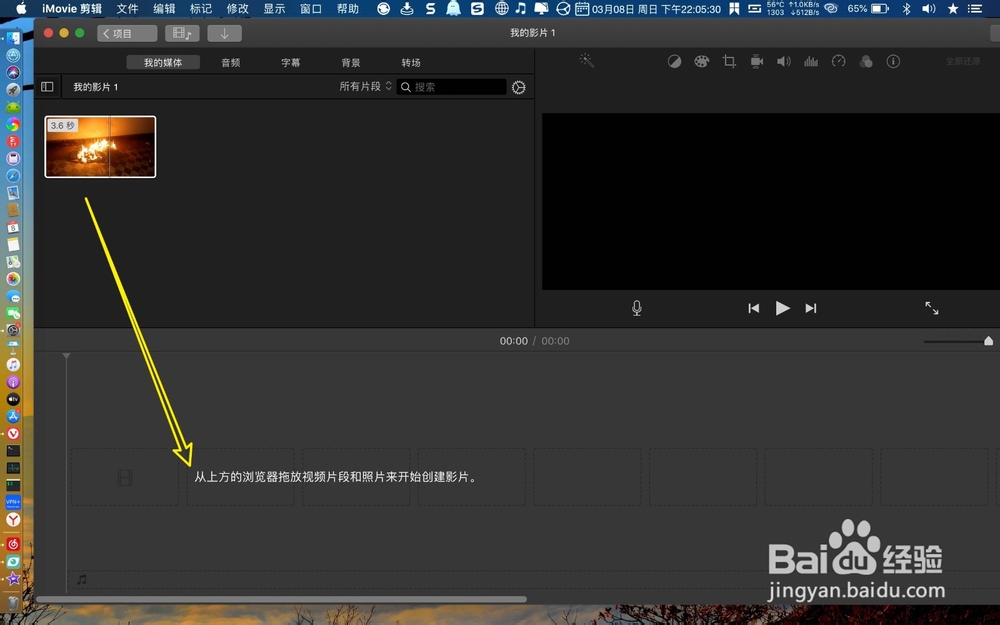This screenshot has height=625, width=1000.
Task: Click the import media down-arrow button
Action: [x=224, y=33]
